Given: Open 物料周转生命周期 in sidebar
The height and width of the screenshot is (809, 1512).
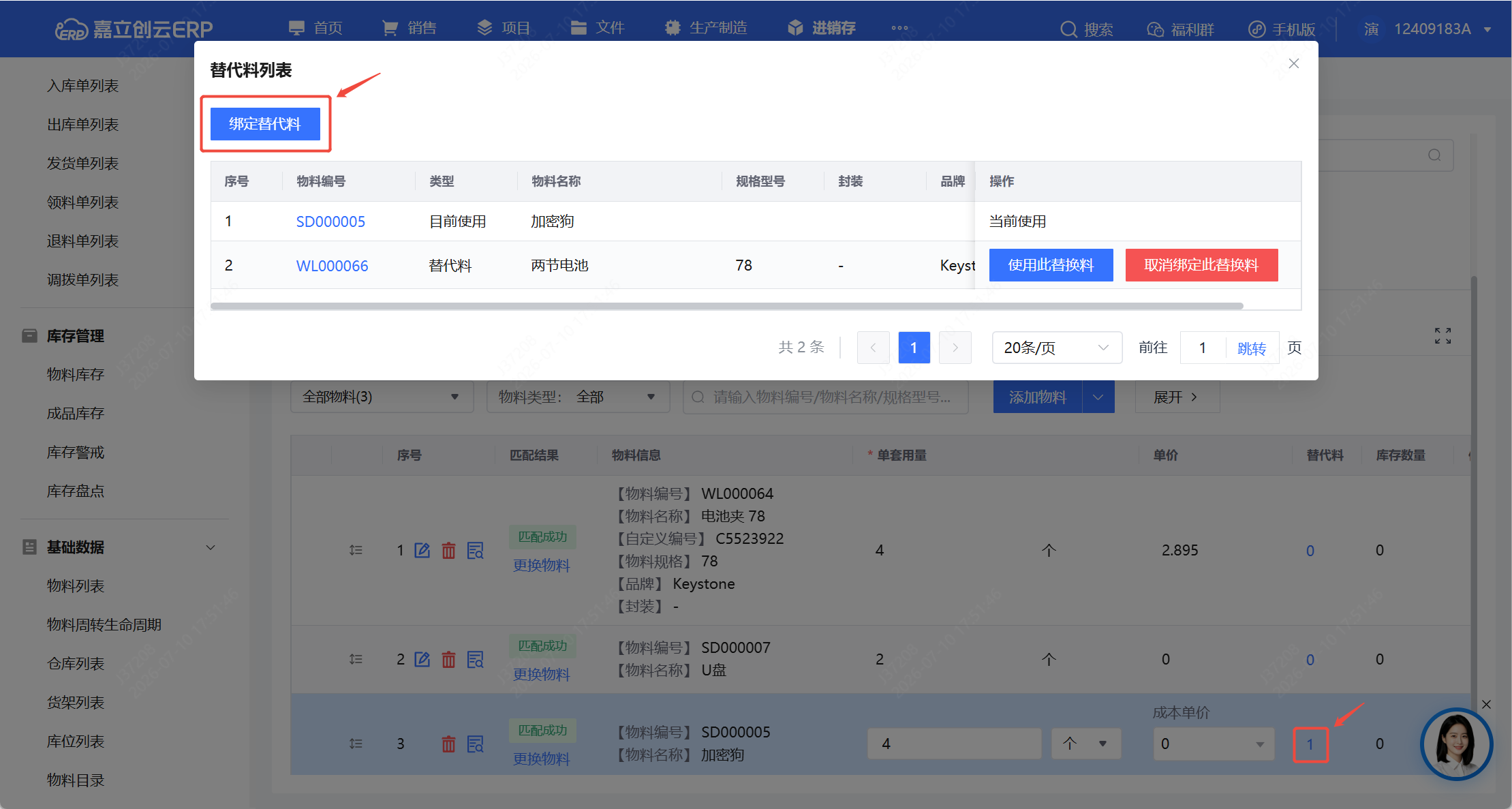Looking at the screenshot, I should [x=104, y=625].
